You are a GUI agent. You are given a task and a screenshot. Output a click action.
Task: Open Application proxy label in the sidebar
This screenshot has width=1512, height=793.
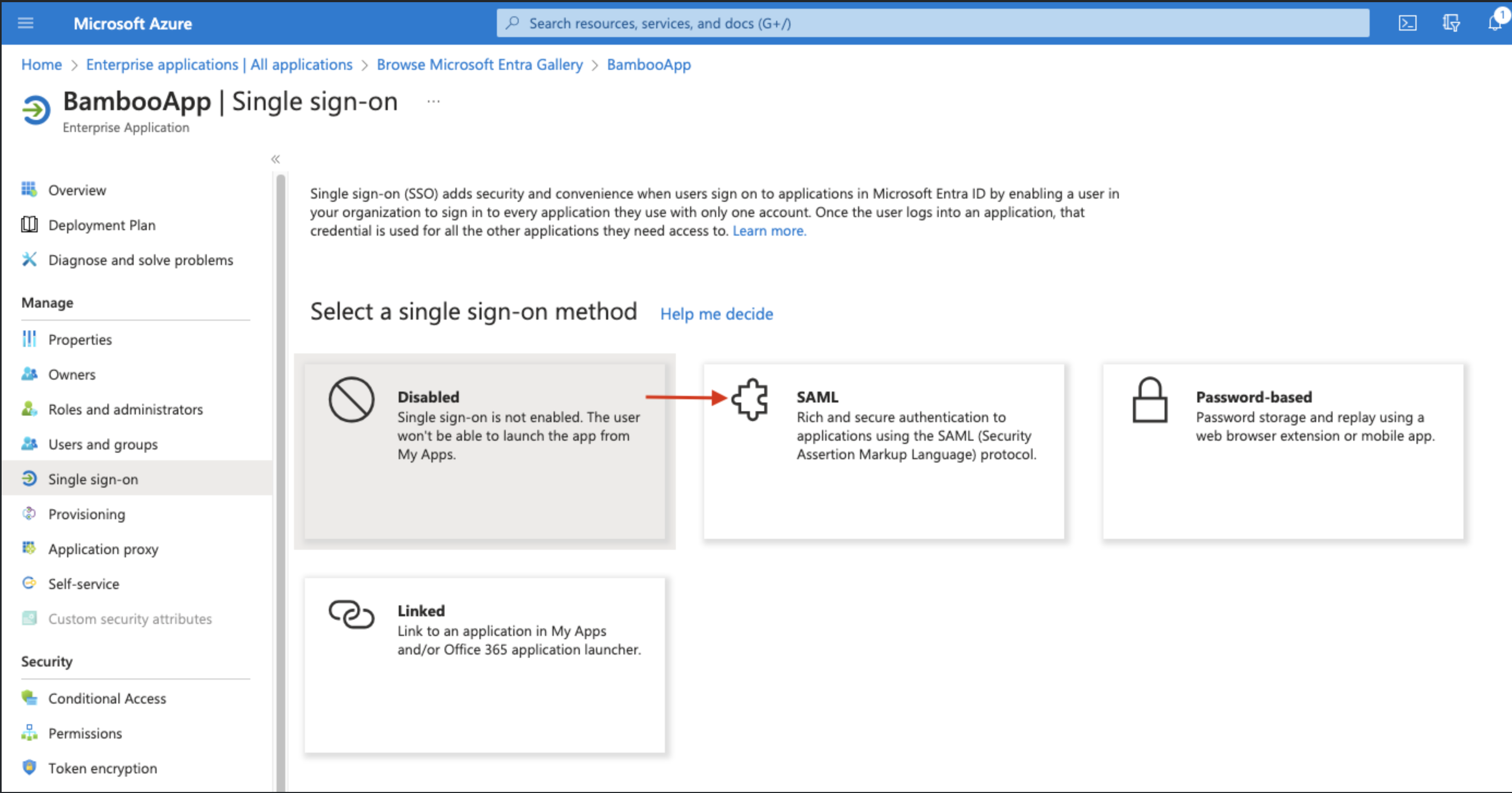pos(103,549)
